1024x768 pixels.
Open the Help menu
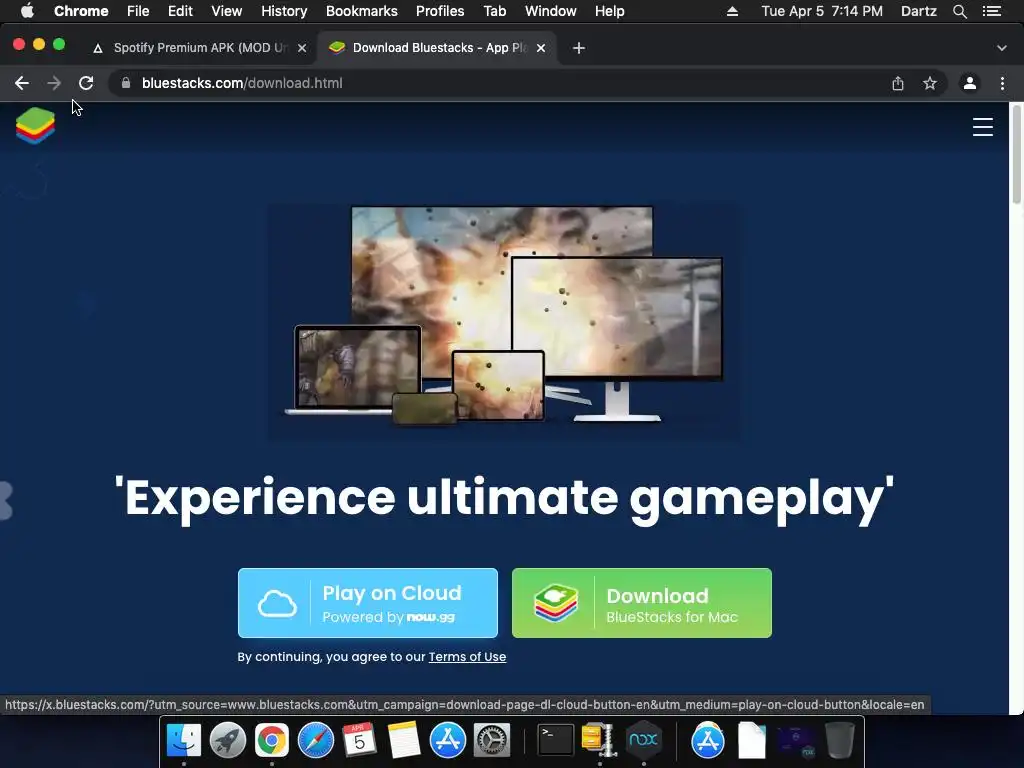(609, 11)
